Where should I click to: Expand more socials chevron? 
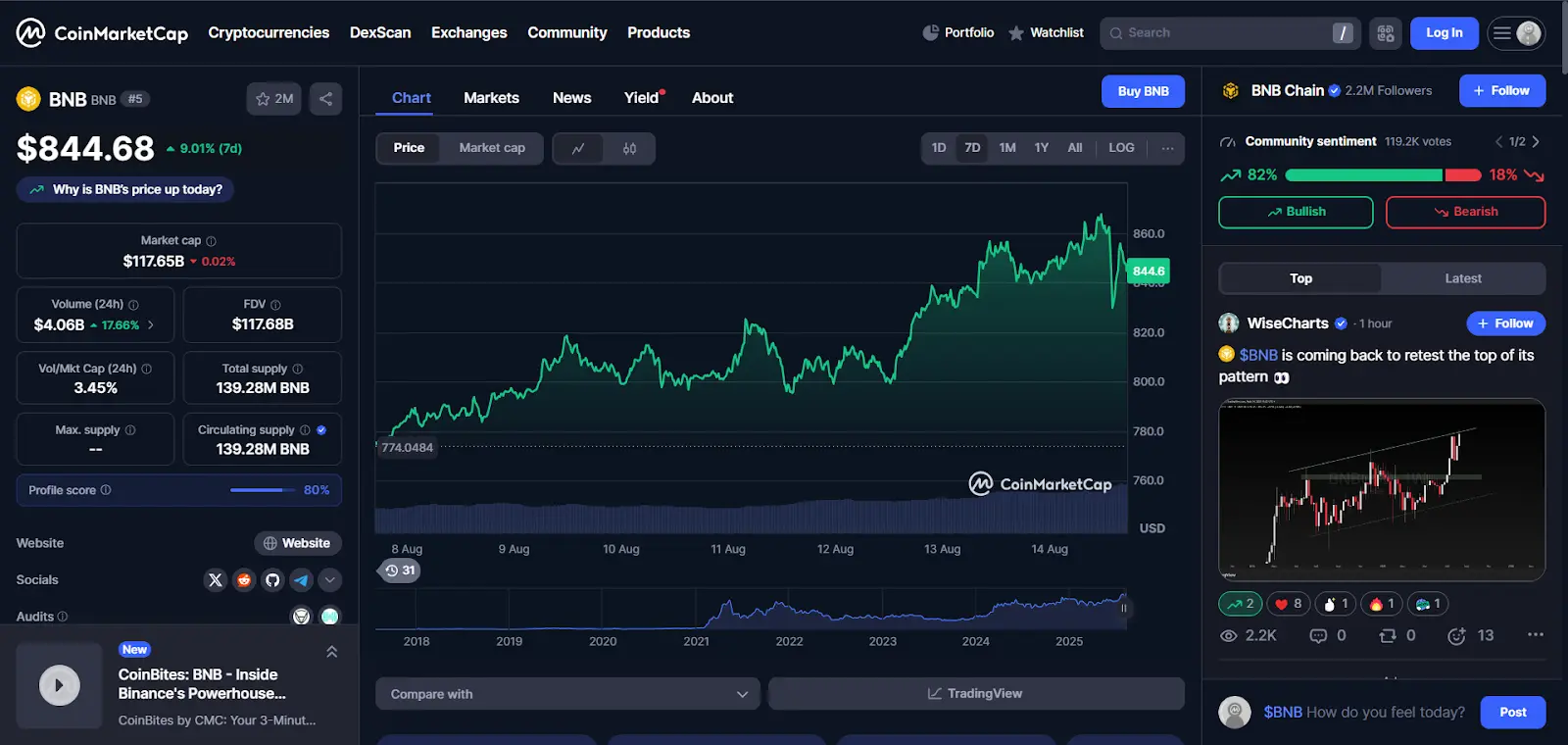pos(330,580)
